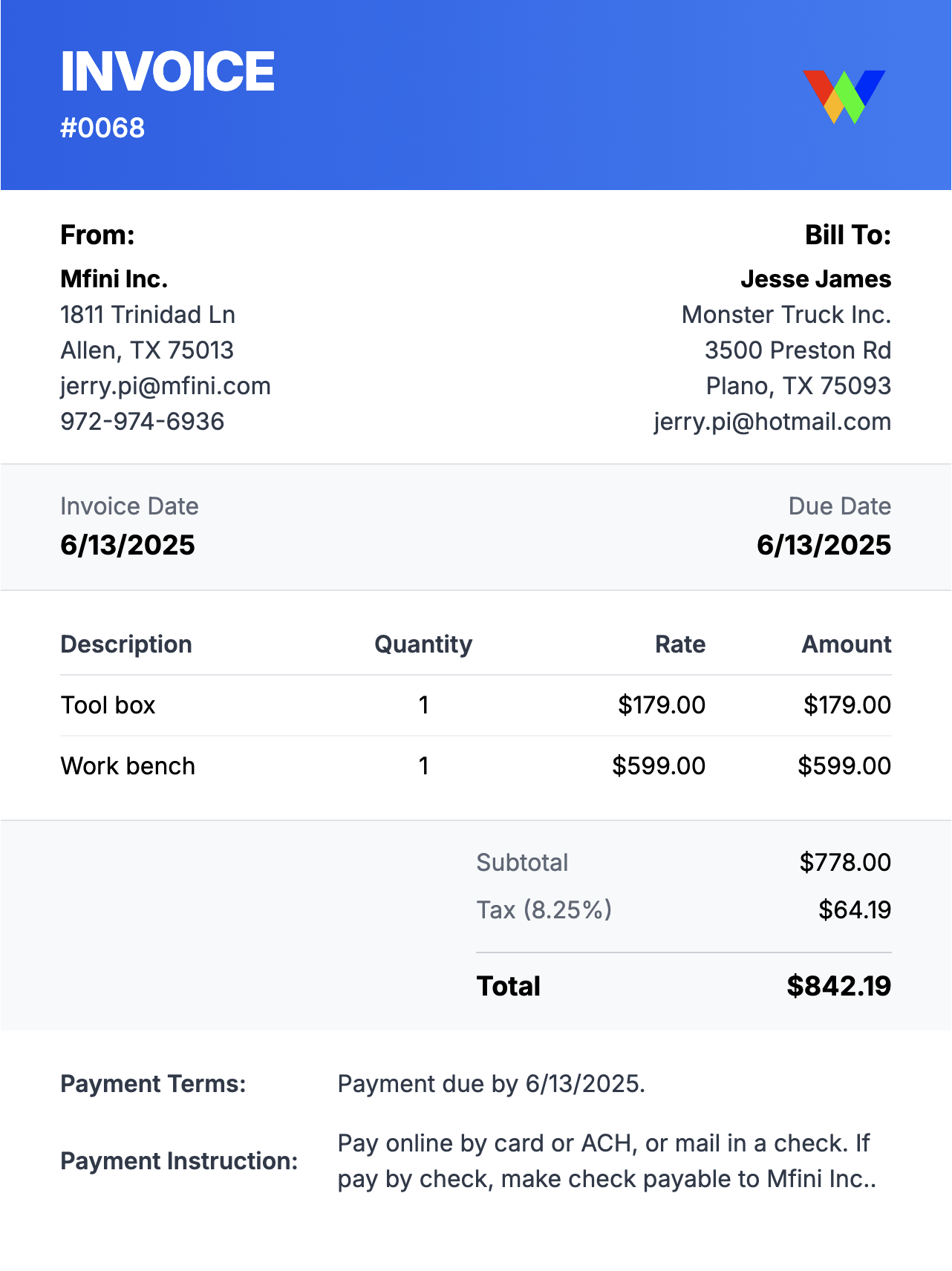Select the invoice number #0068
The image size is (952, 1271).
[x=102, y=128]
